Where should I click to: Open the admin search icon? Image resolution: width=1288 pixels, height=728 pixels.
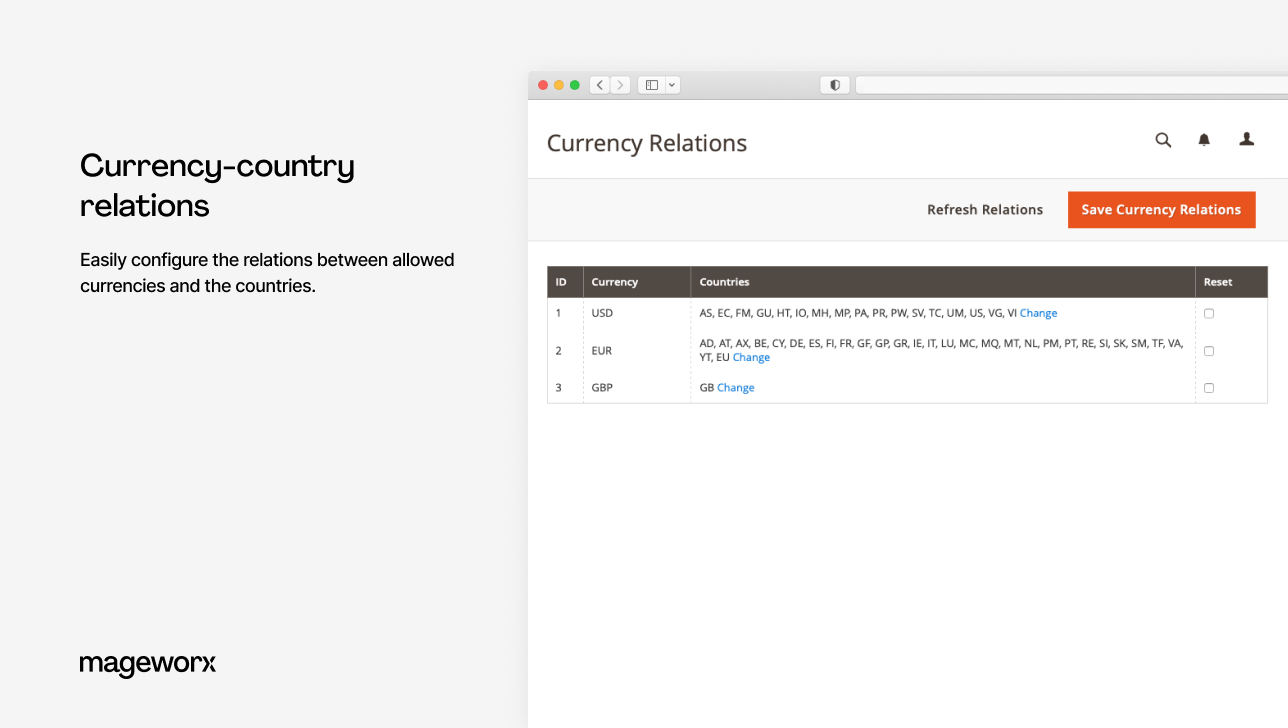pyautogui.click(x=1163, y=140)
